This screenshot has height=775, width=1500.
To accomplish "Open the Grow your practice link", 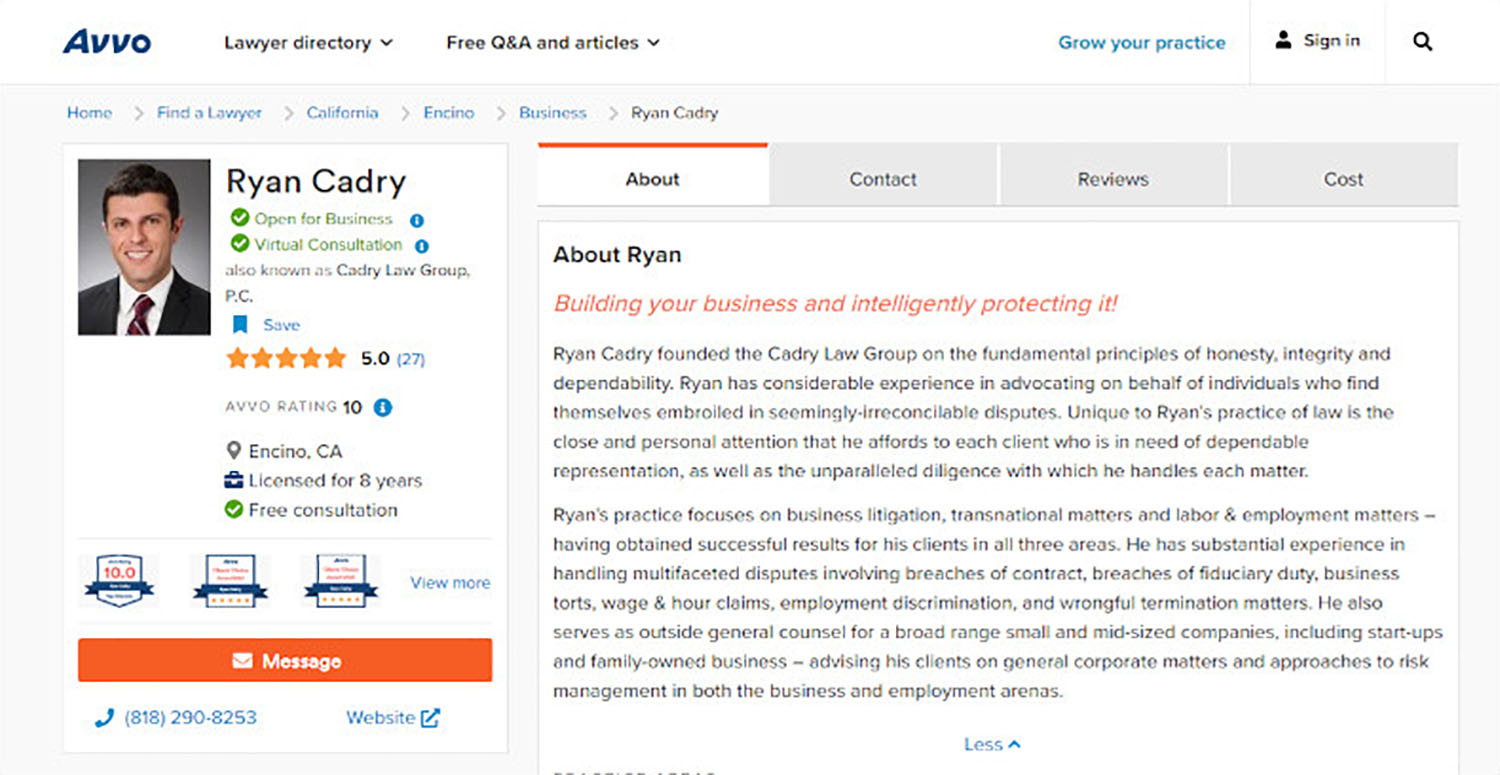I will (x=1141, y=42).
